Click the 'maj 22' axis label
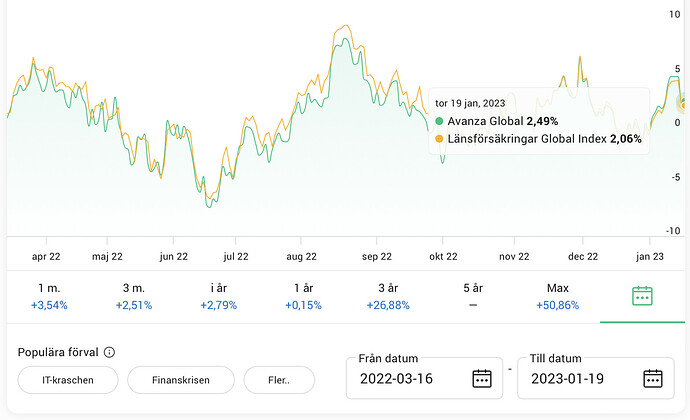 [107, 257]
